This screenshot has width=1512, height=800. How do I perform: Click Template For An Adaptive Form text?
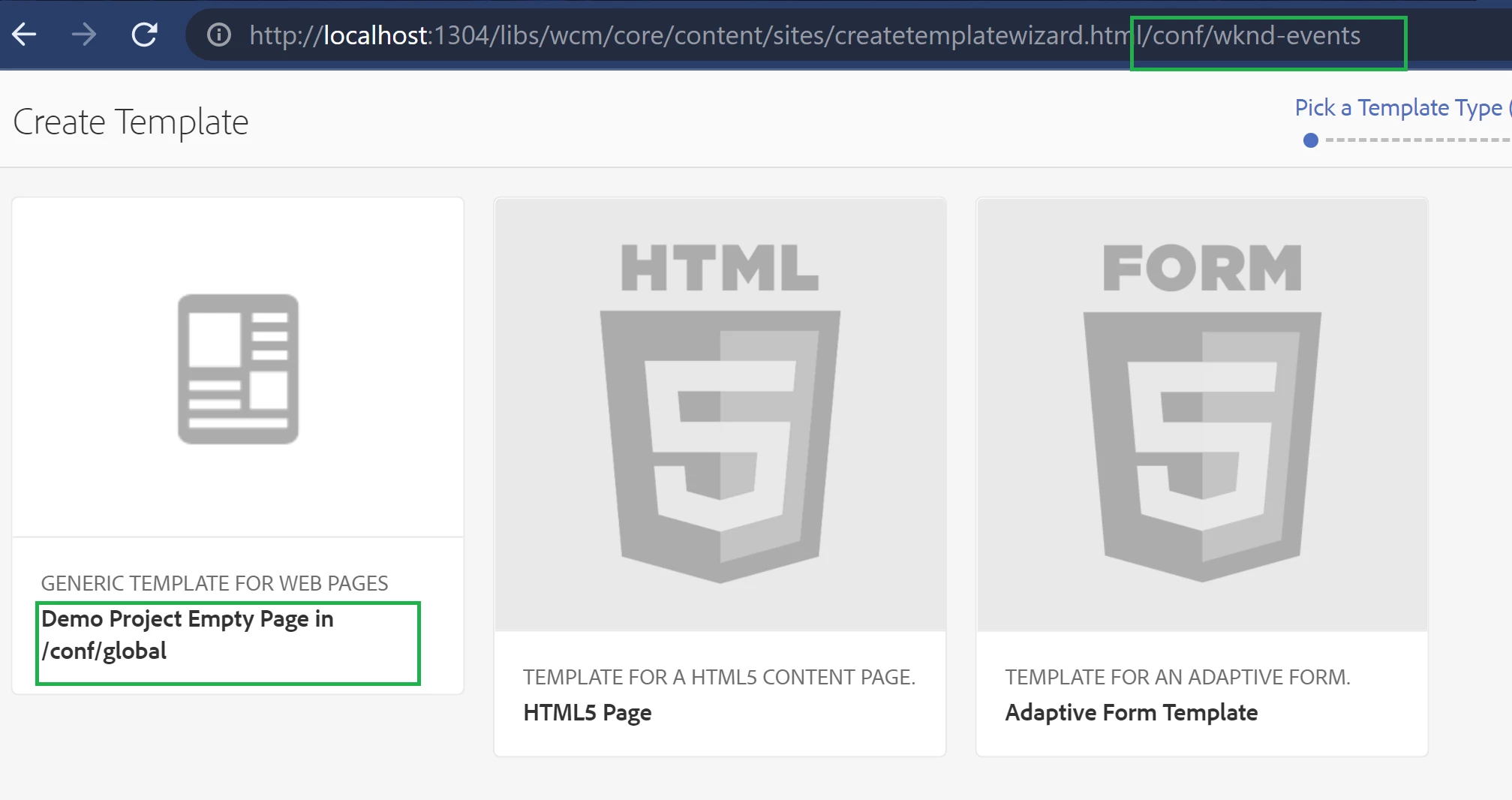[1178, 677]
